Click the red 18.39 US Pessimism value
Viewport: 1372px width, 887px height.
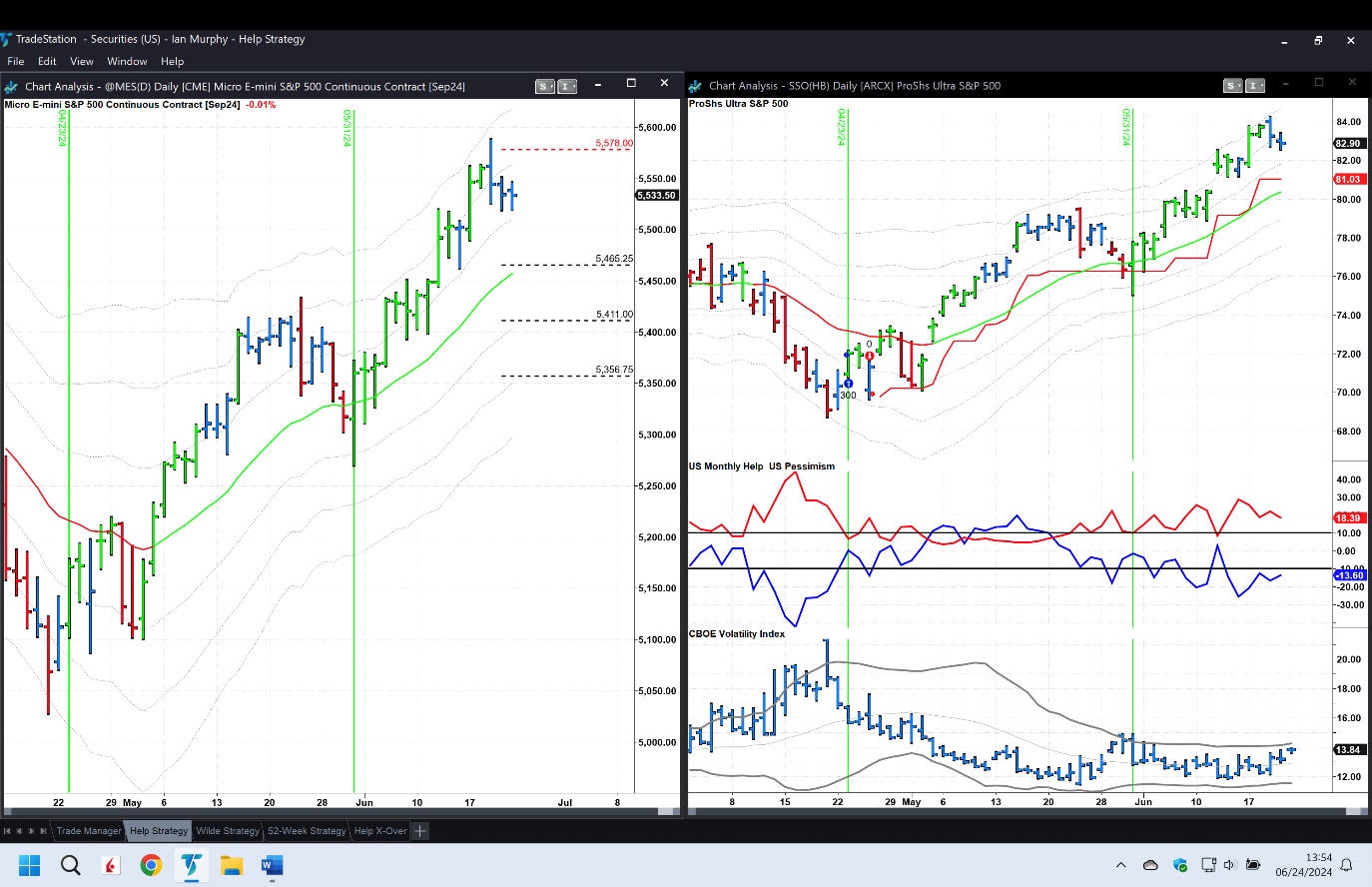click(1349, 517)
